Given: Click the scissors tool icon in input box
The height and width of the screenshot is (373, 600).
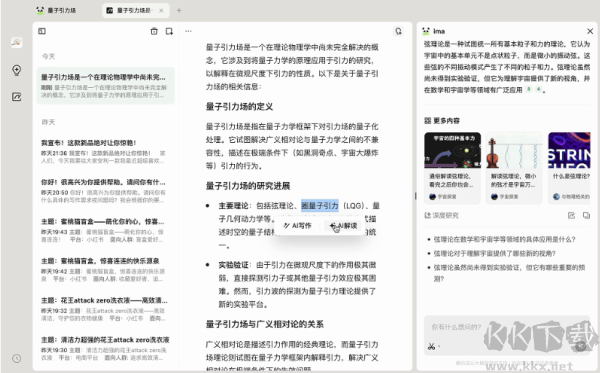Looking at the screenshot, I should (x=432, y=347).
